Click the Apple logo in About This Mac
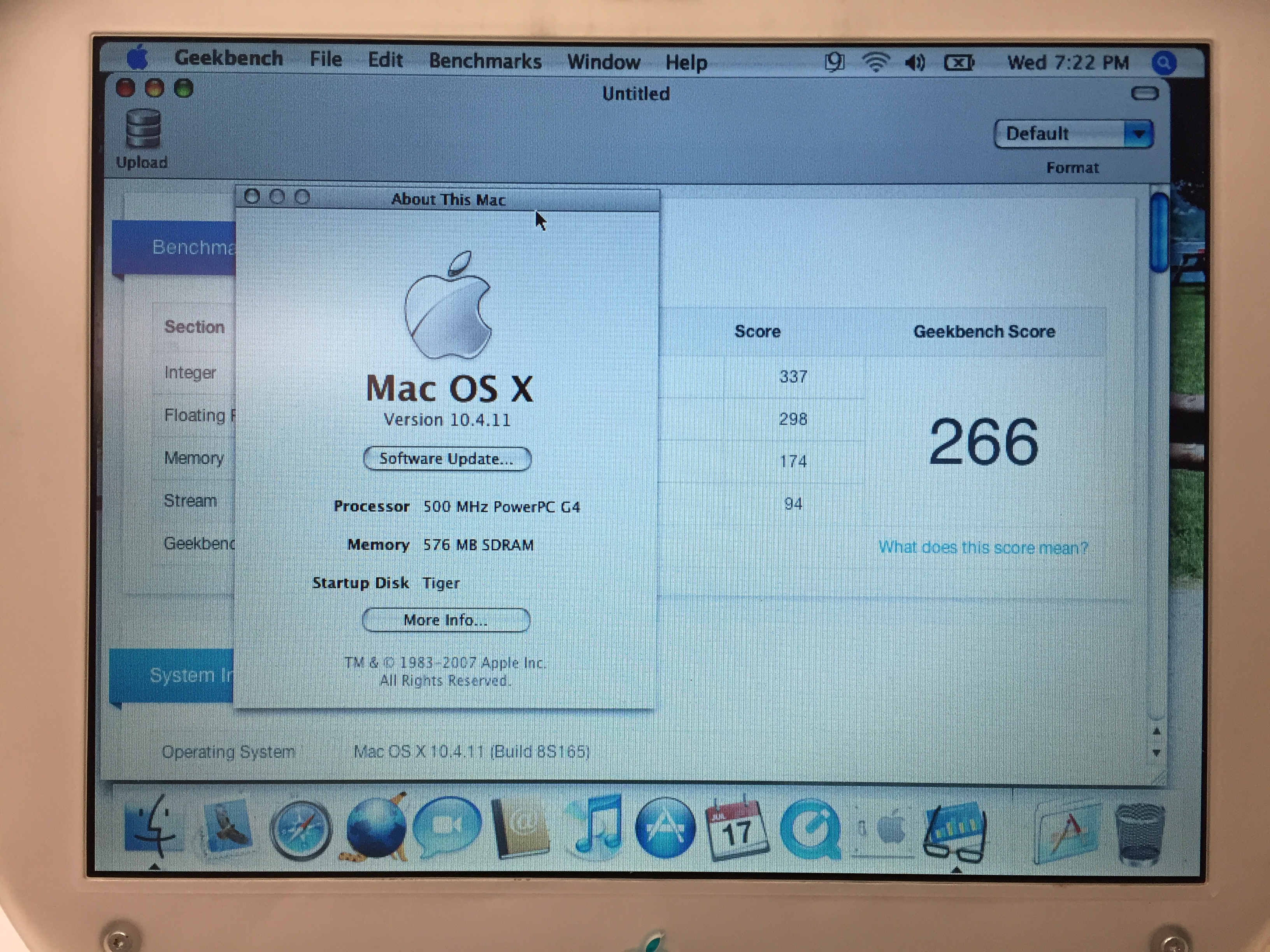This screenshot has height=952, width=1270. (x=448, y=305)
